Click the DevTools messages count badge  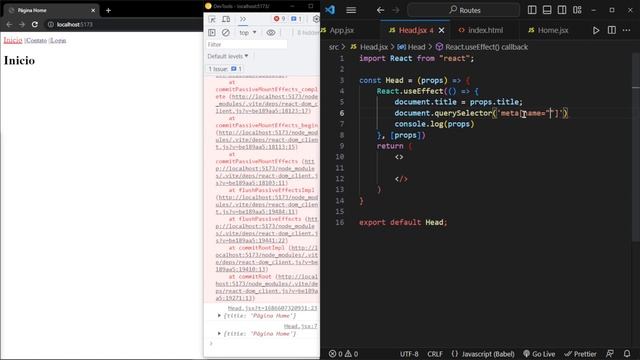pos(297,19)
